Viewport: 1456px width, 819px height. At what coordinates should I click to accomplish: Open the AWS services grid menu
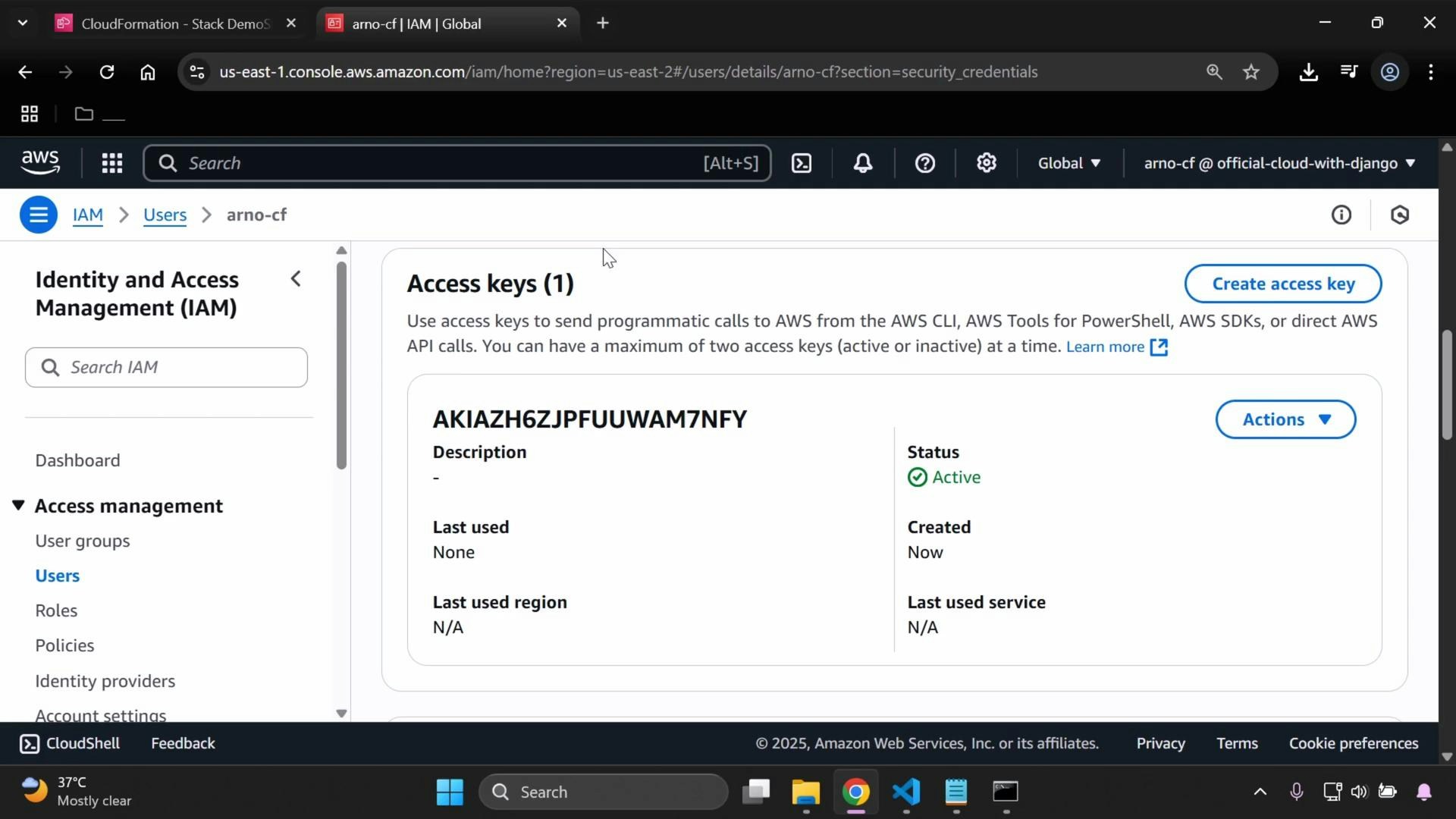pos(111,162)
